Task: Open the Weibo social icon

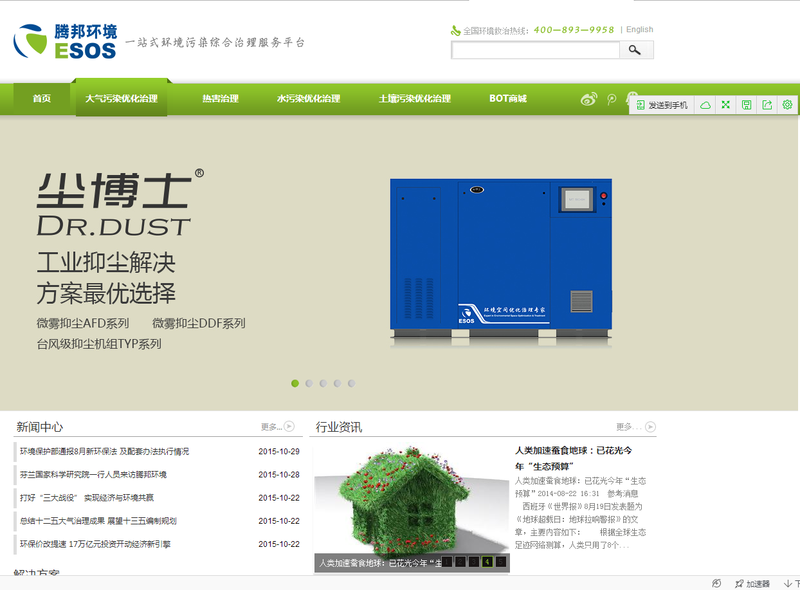Action: click(x=588, y=99)
